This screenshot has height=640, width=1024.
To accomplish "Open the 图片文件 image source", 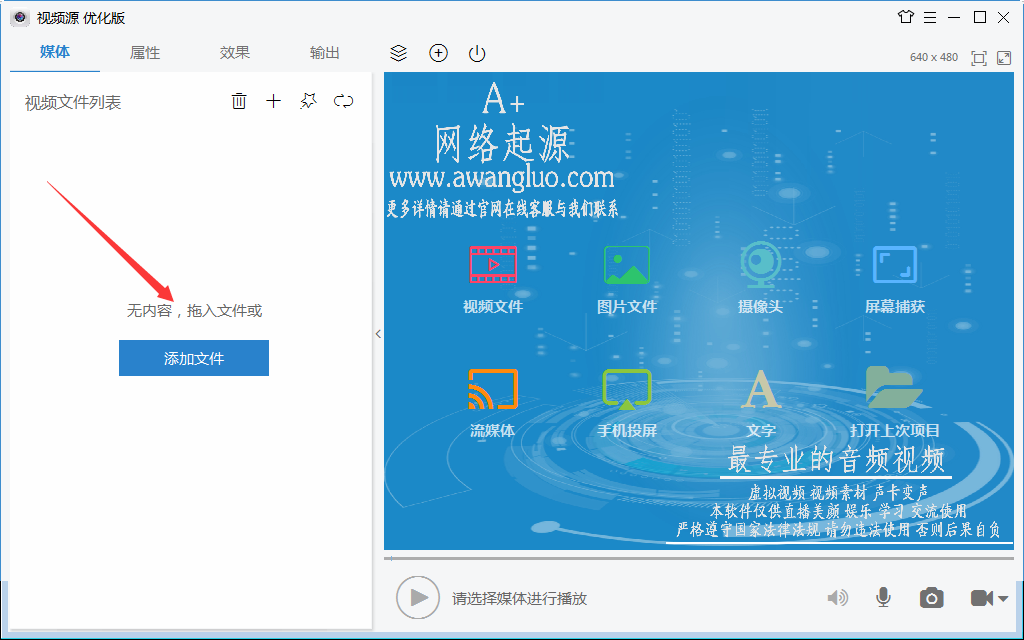I will pyautogui.click(x=626, y=265).
